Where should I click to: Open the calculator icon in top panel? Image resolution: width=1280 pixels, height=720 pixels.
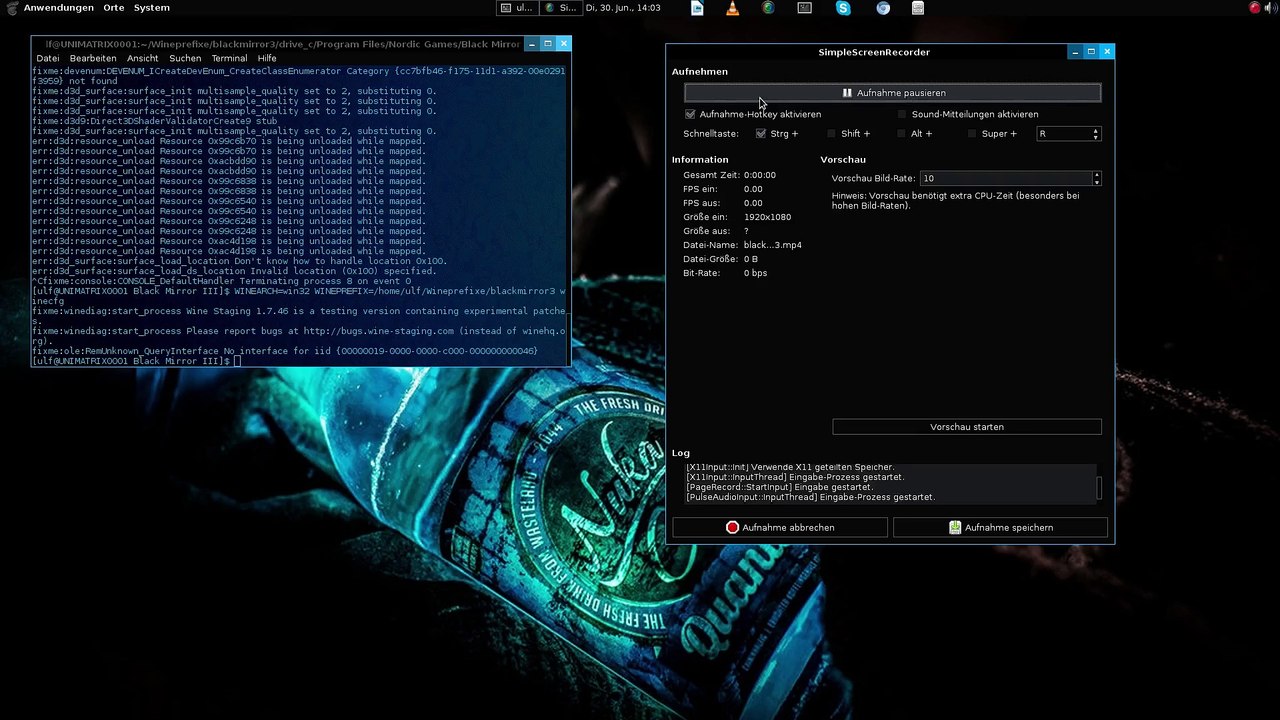918,8
